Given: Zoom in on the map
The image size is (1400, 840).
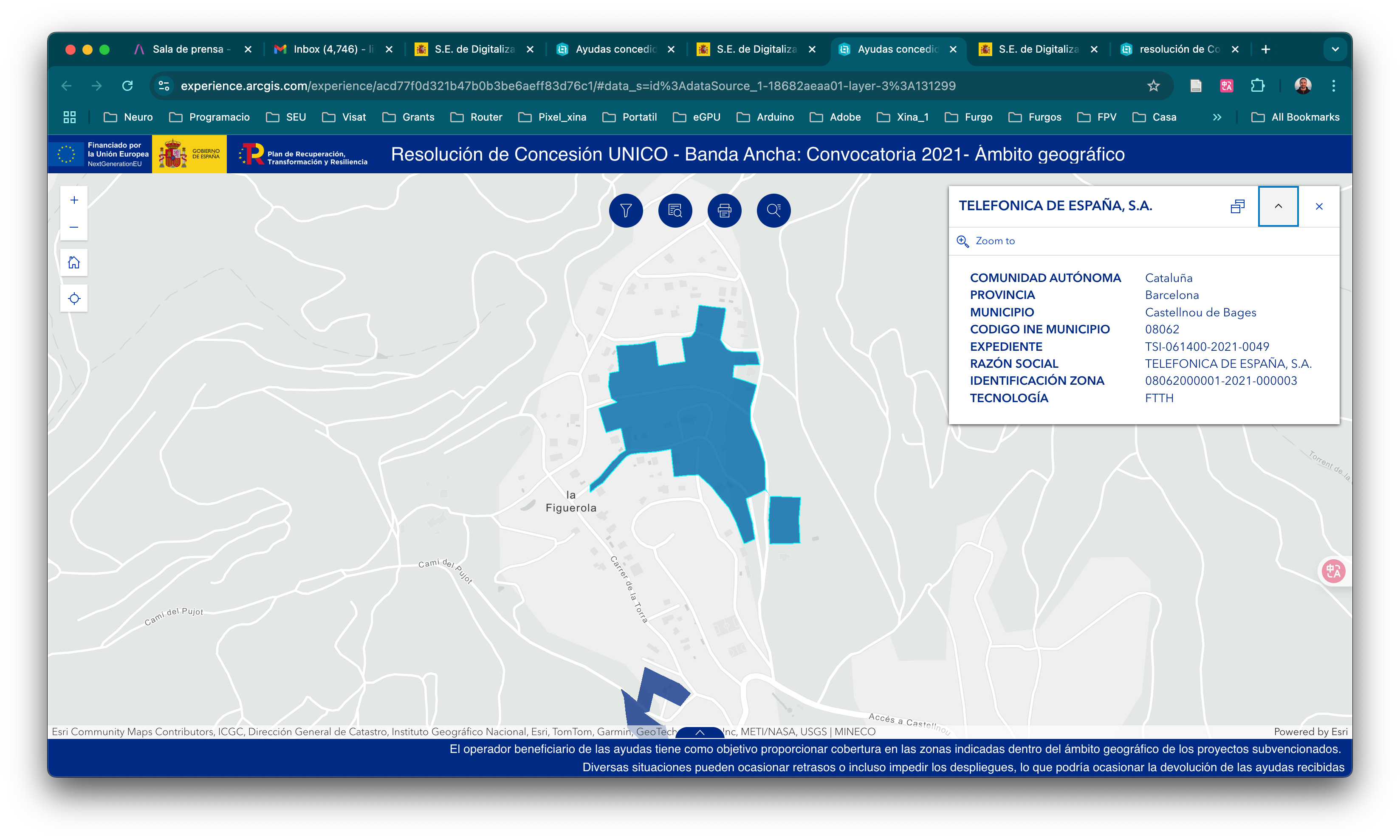Looking at the screenshot, I should [74, 200].
